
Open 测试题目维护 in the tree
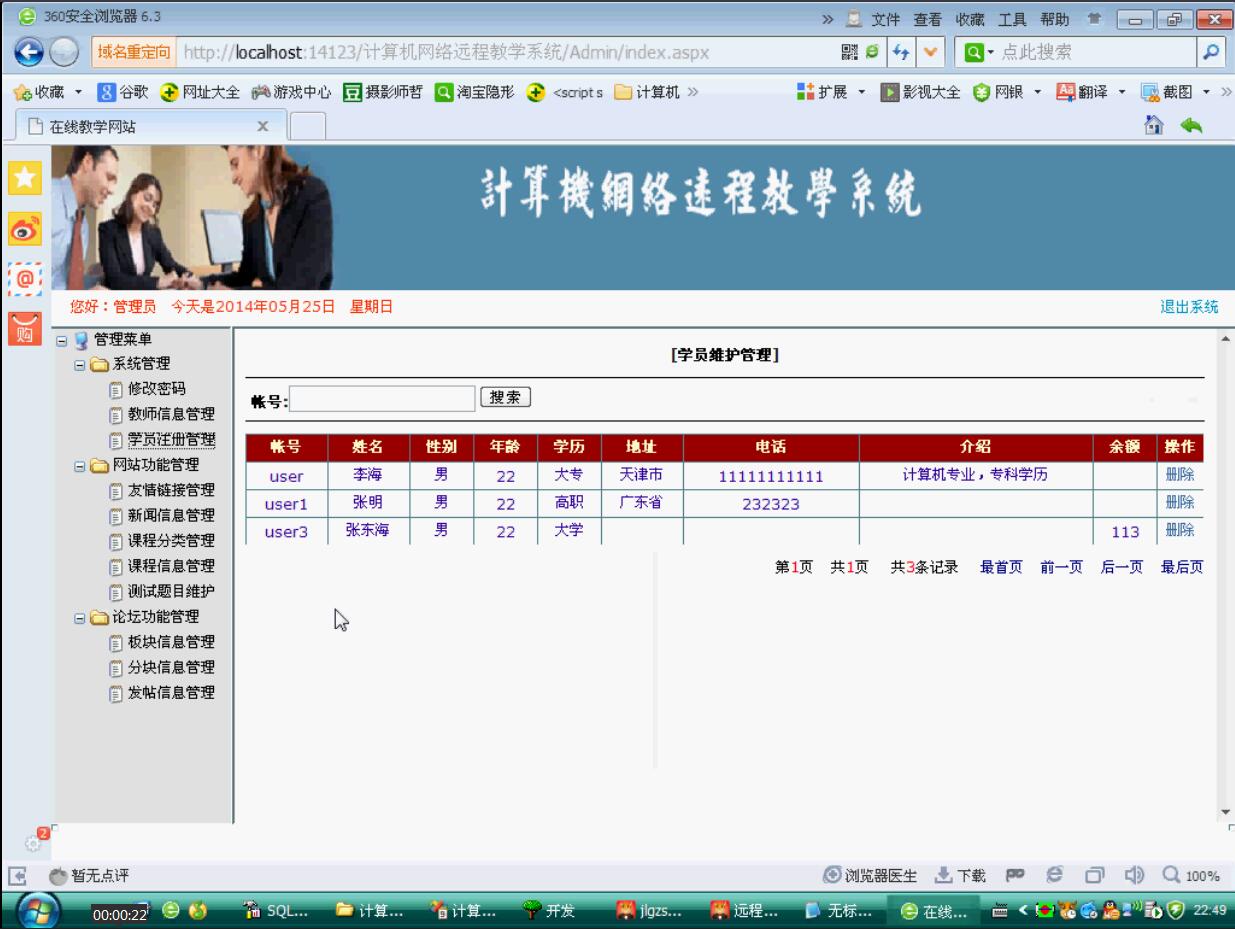[x=171, y=592]
